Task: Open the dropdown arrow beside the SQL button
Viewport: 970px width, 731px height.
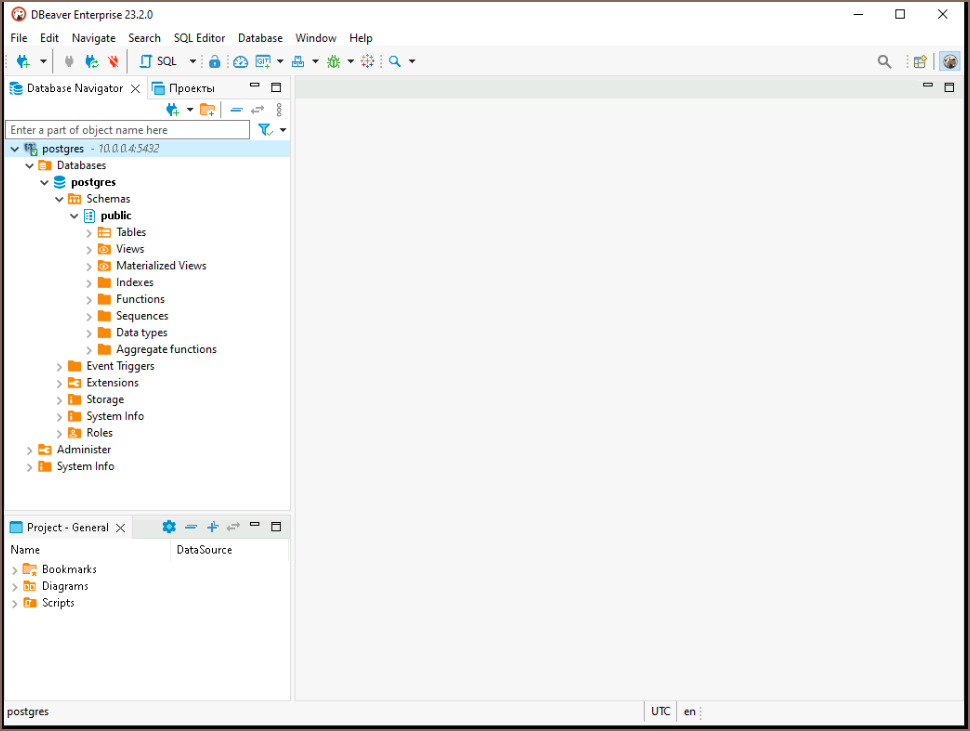Action: point(193,61)
